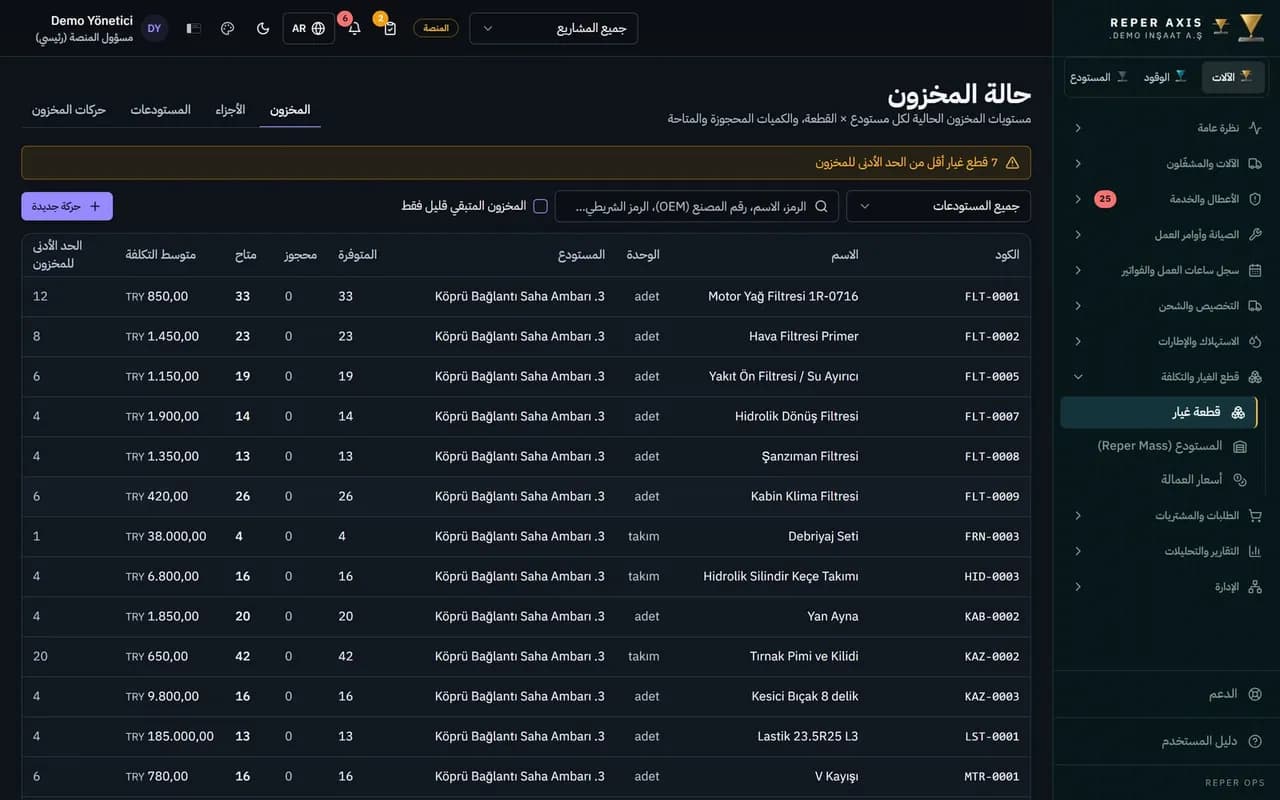
Task: Expand الصيانة وأوامر العمل section
Action: [1166, 234]
